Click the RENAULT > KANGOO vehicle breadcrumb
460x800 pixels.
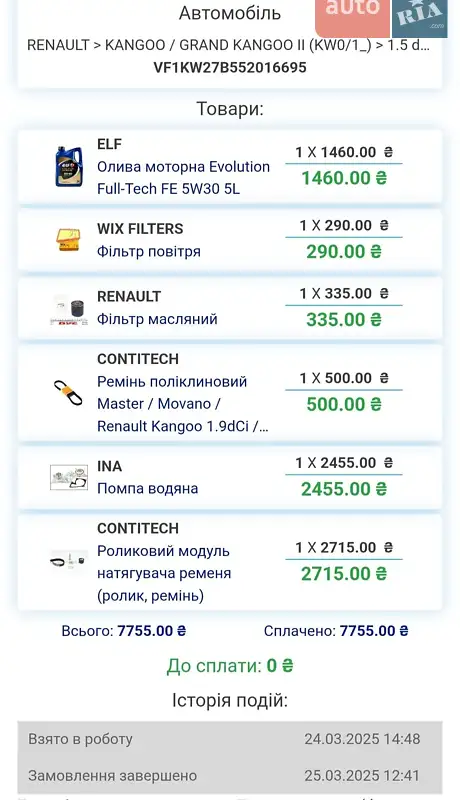(x=228, y=45)
